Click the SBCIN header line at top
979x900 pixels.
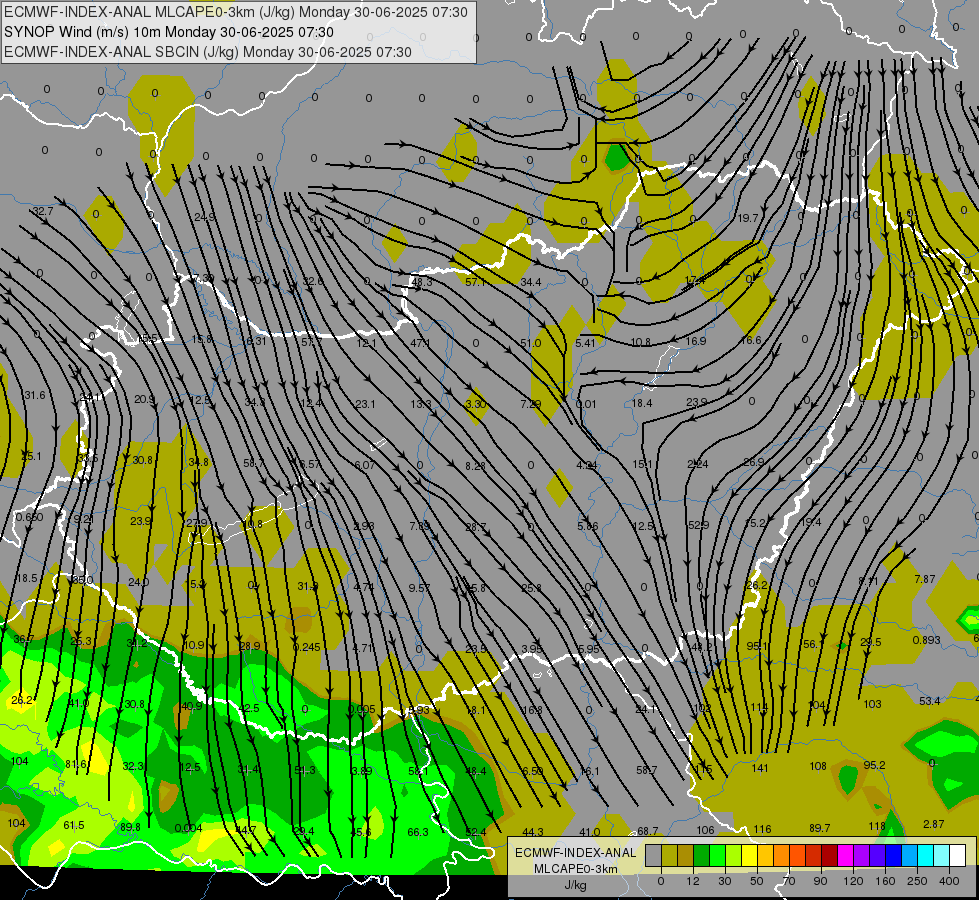point(208,52)
